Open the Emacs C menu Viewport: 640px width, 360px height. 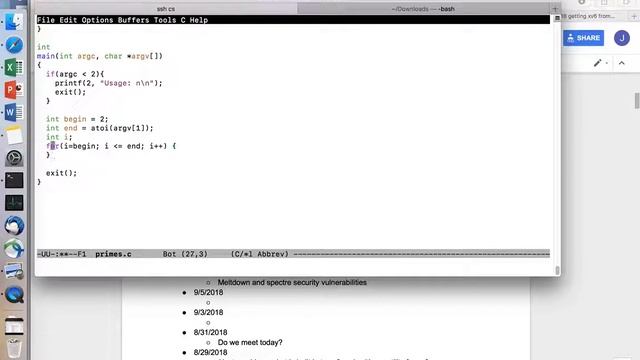pyautogui.click(x=183, y=20)
